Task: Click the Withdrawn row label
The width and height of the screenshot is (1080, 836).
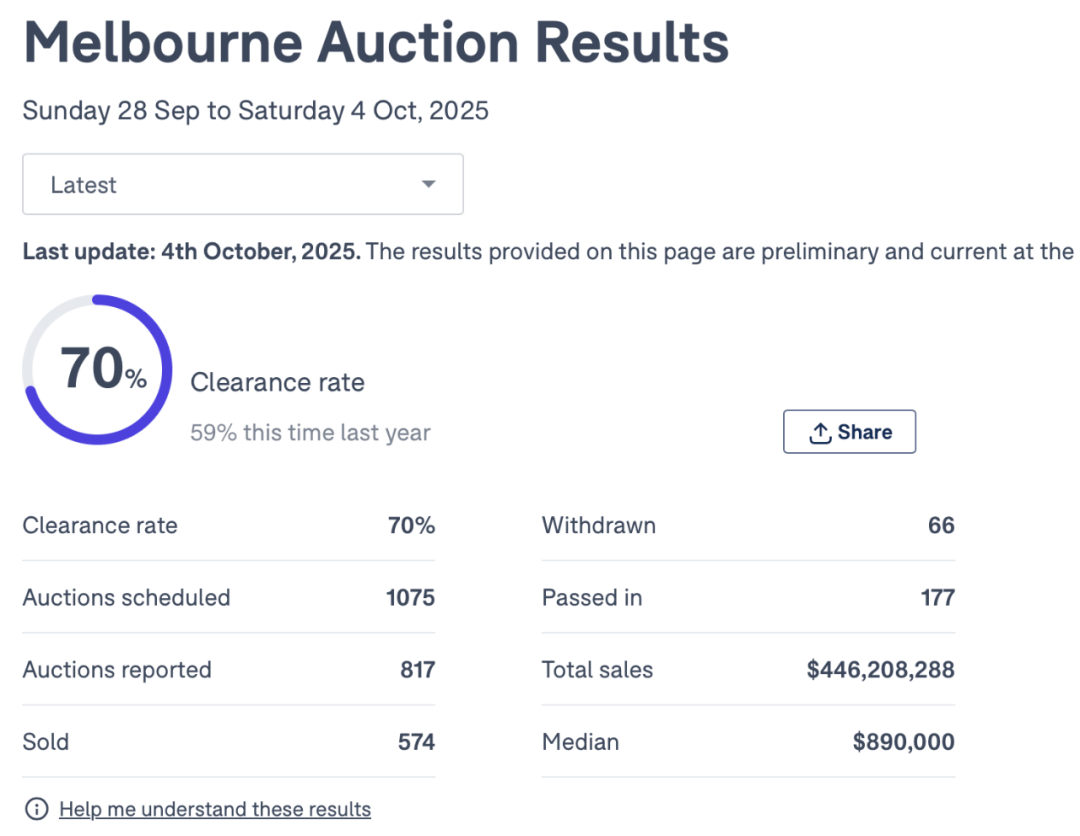Action: (x=598, y=525)
